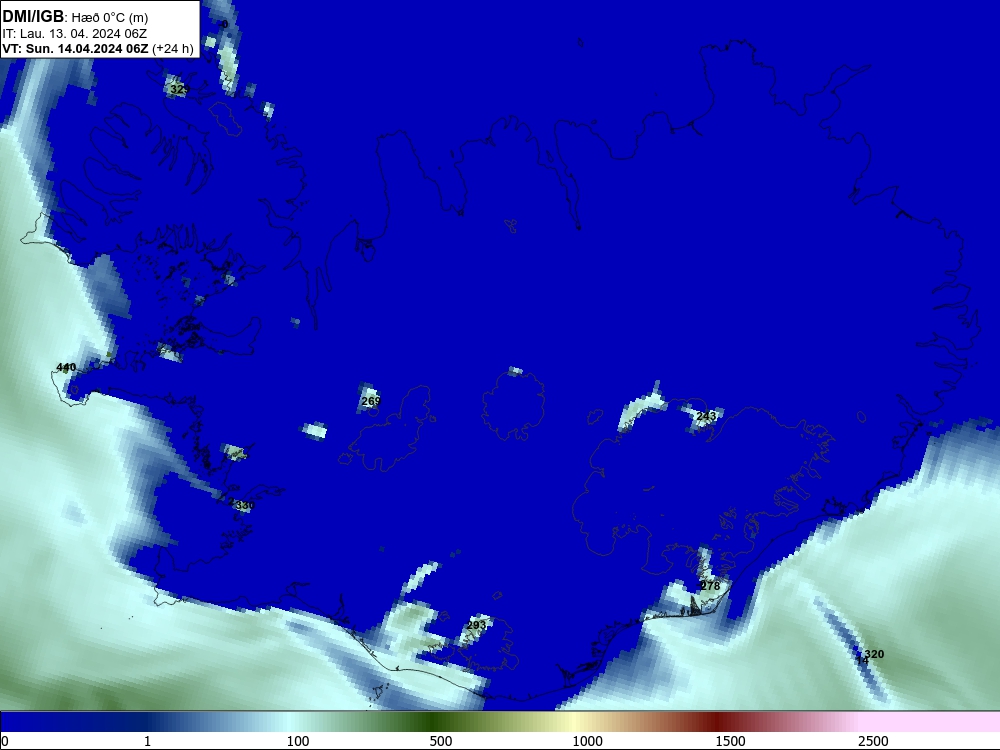Click the 100 label on the color scale

(298, 741)
